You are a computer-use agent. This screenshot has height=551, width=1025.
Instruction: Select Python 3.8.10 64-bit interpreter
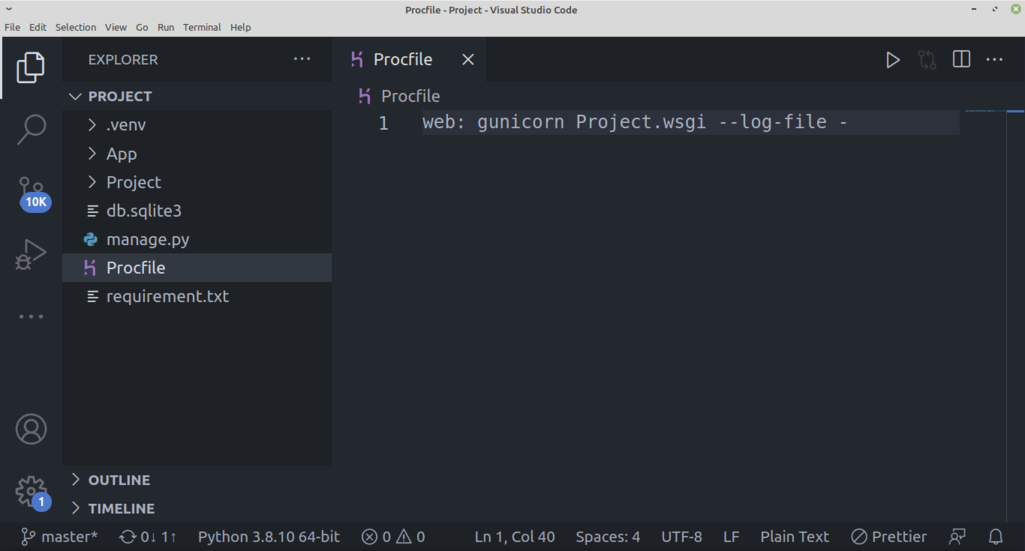click(269, 537)
